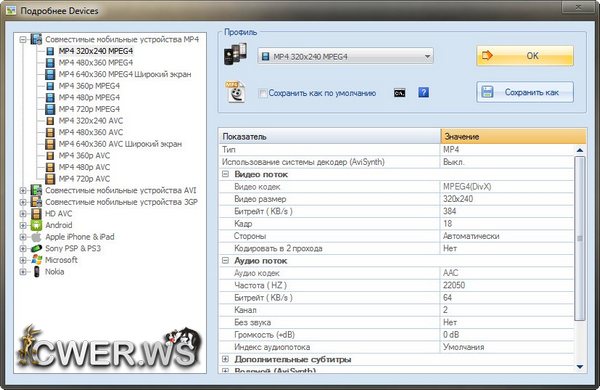Expand the HD AVC tree node
This screenshot has width=600, height=390.
(x=23, y=214)
